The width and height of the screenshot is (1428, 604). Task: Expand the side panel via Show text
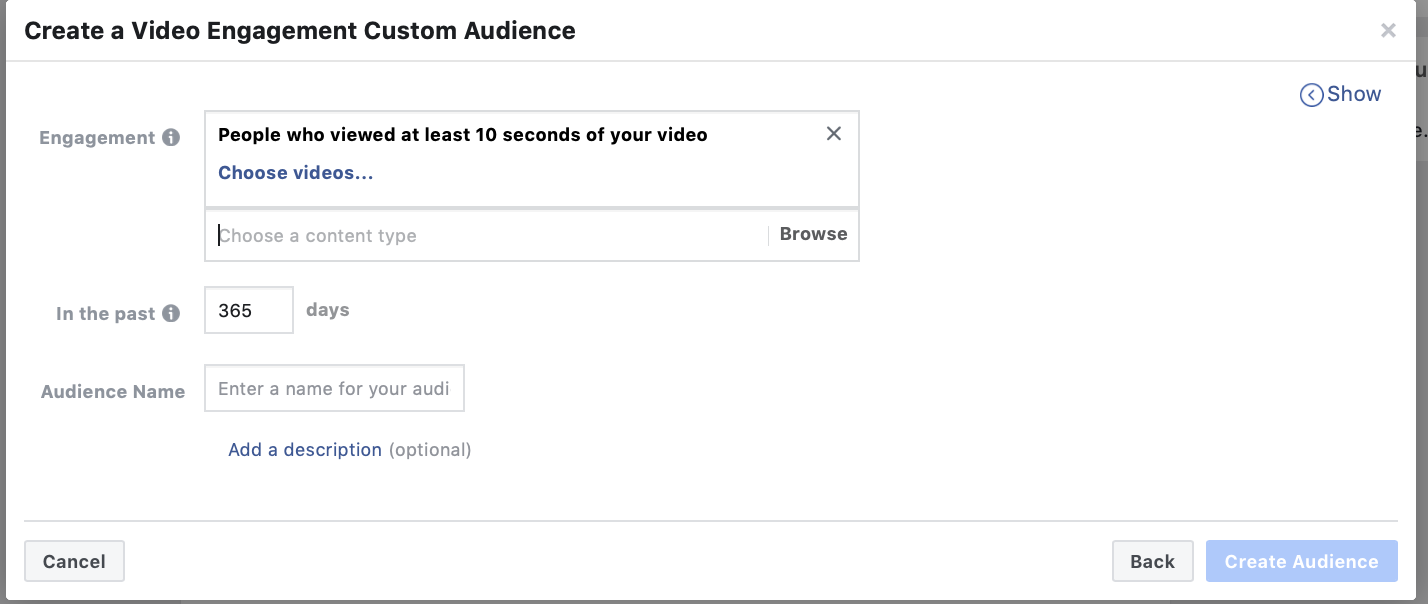[1354, 94]
